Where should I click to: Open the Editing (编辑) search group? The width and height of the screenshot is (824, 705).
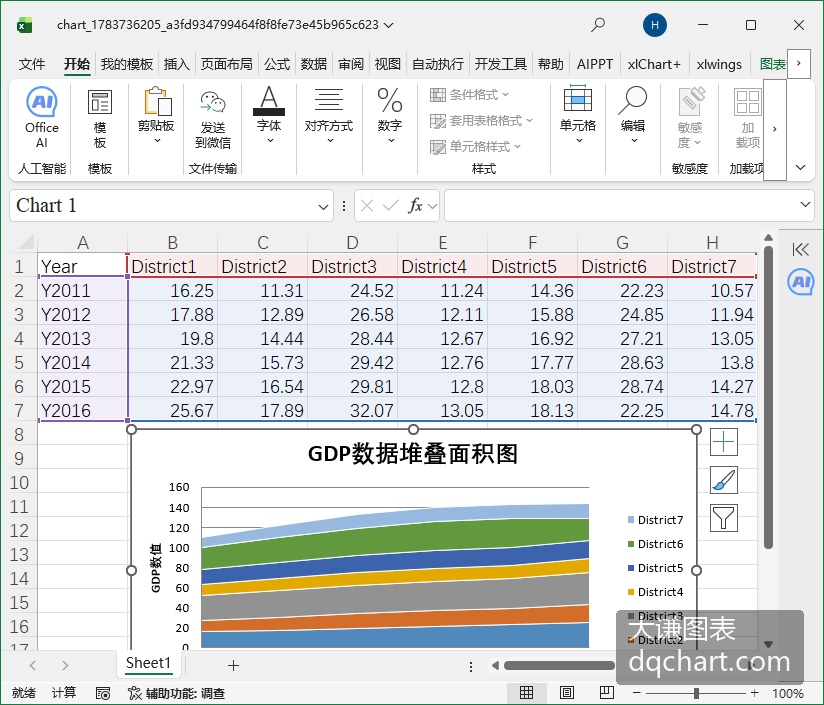pyautogui.click(x=633, y=114)
